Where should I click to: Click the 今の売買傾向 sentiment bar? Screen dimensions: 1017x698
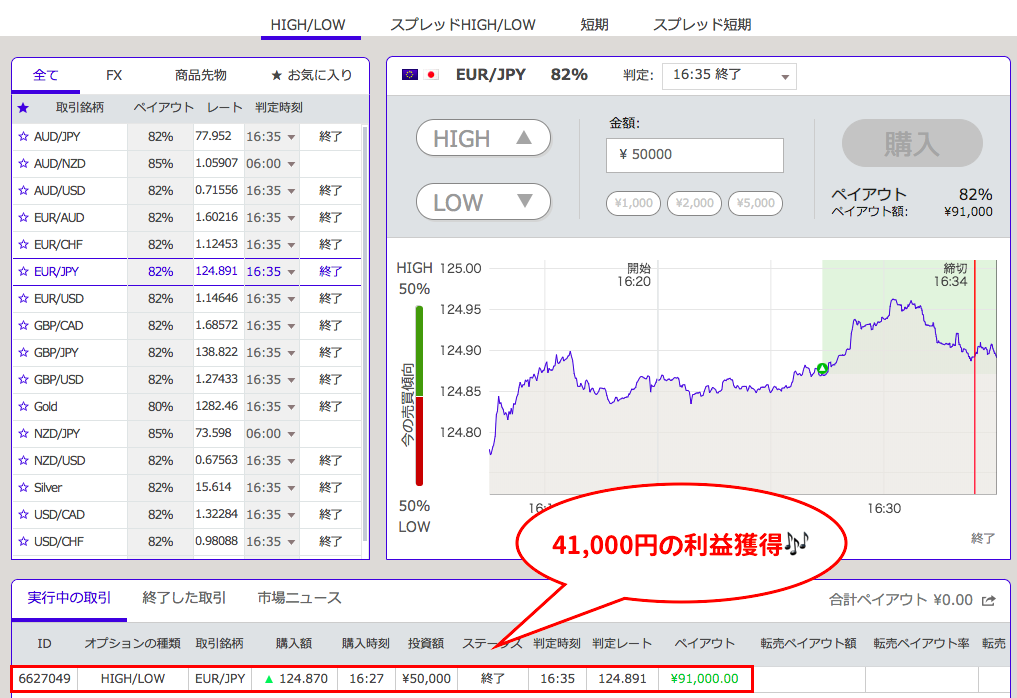(421, 397)
